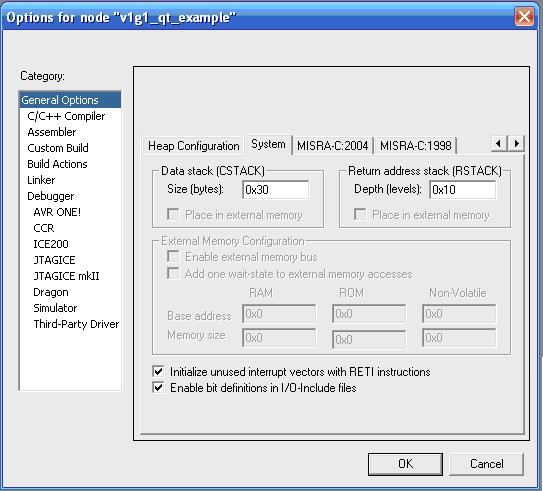Image resolution: width=543 pixels, height=491 pixels.
Task: Select Third-Party Driver category
Action: pyautogui.click(x=76, y=324)
